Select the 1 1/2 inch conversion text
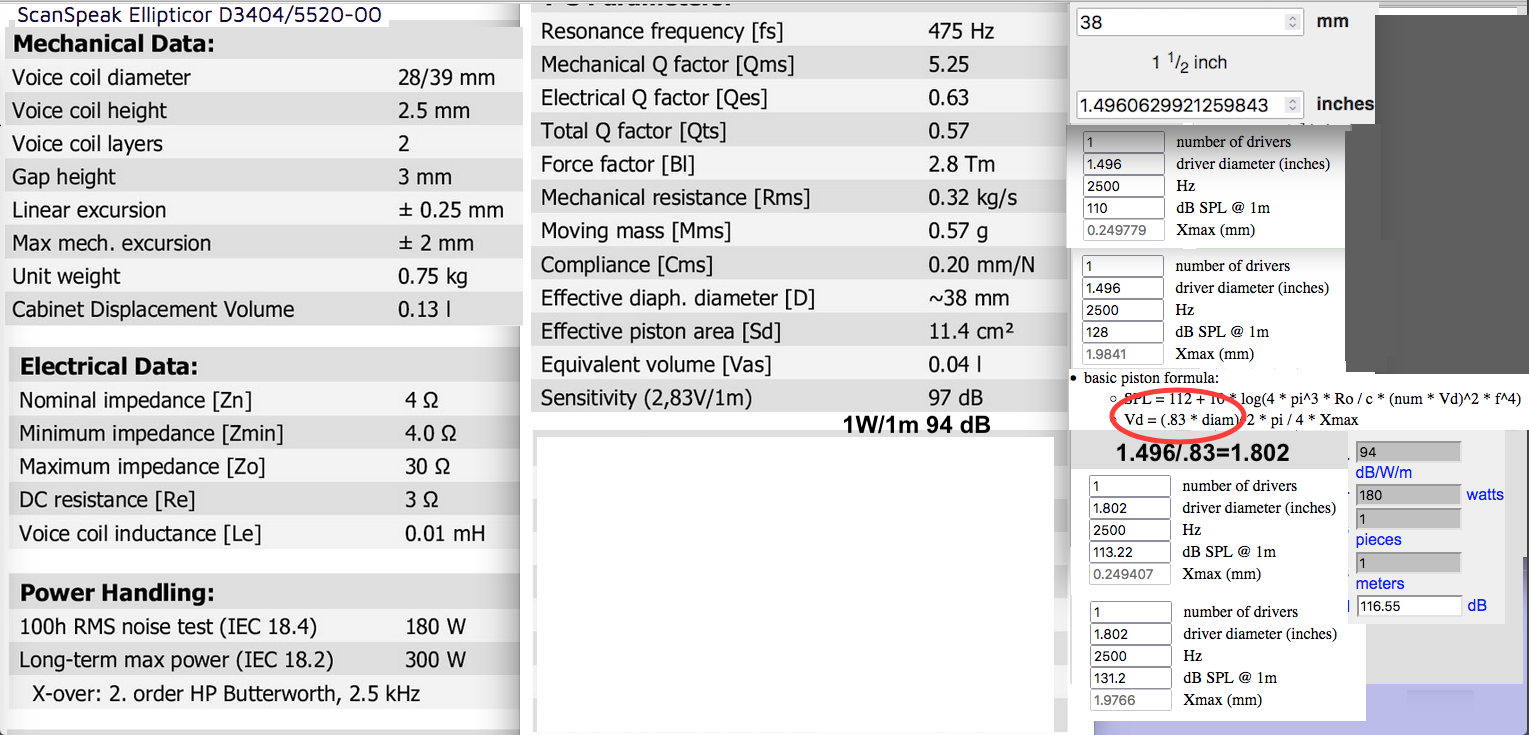 [1189, 62]
